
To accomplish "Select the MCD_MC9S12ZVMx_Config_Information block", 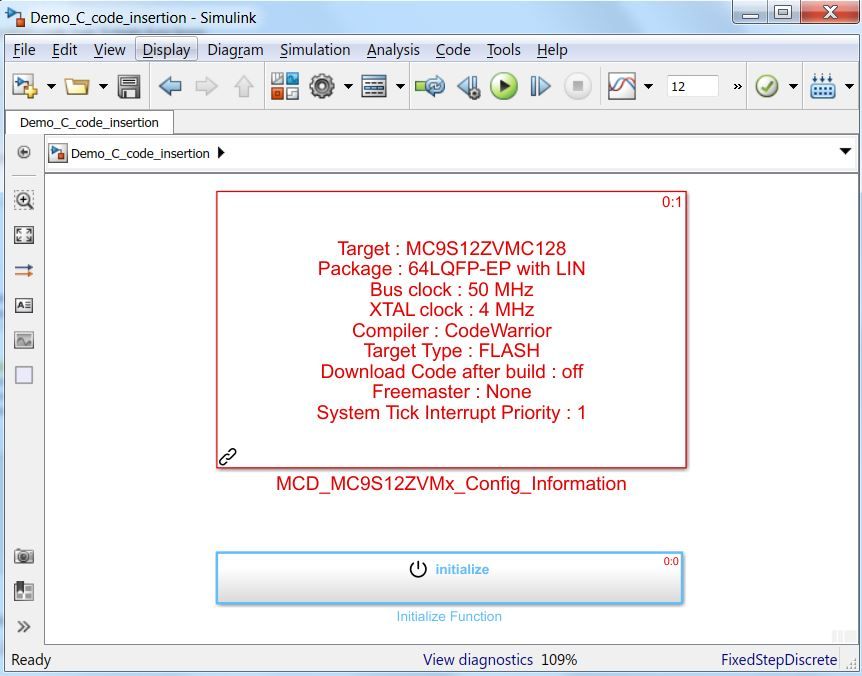I will pyautogui.click(x=451, y=330).
